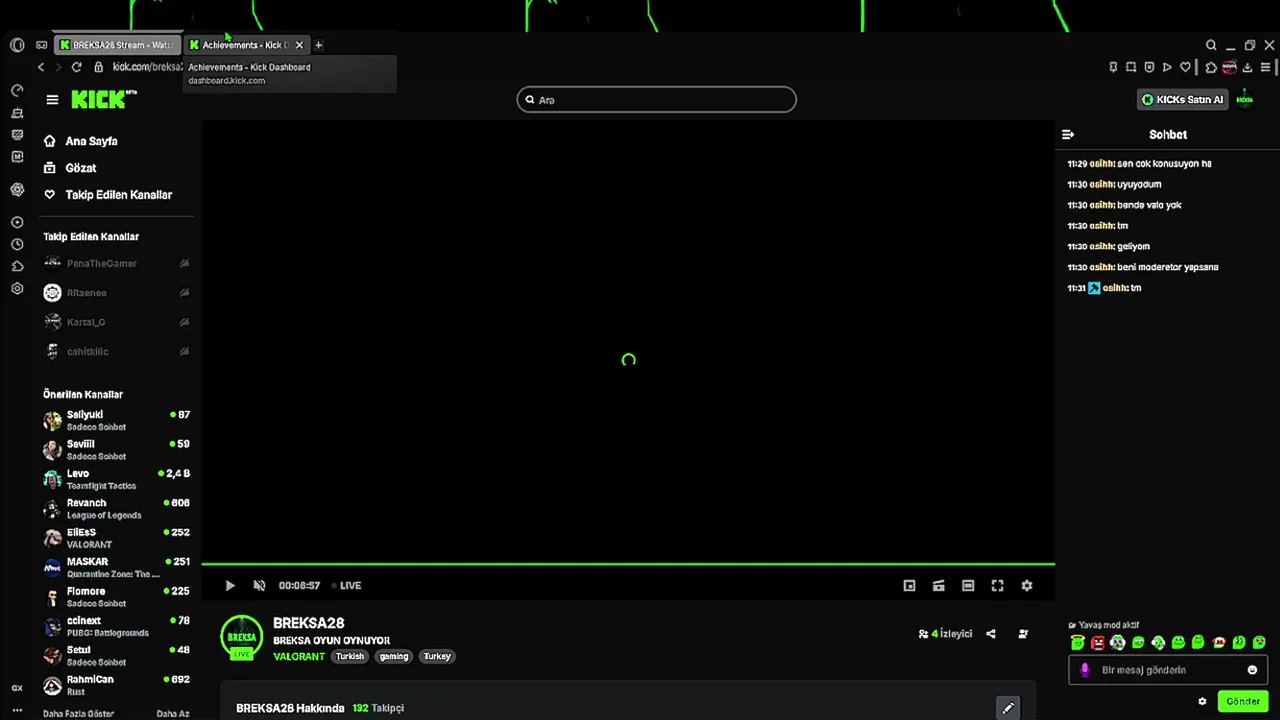The image size is (1280, 720).
Task: Open Takip Edilen Kanallar nav link
Action: 108,195
